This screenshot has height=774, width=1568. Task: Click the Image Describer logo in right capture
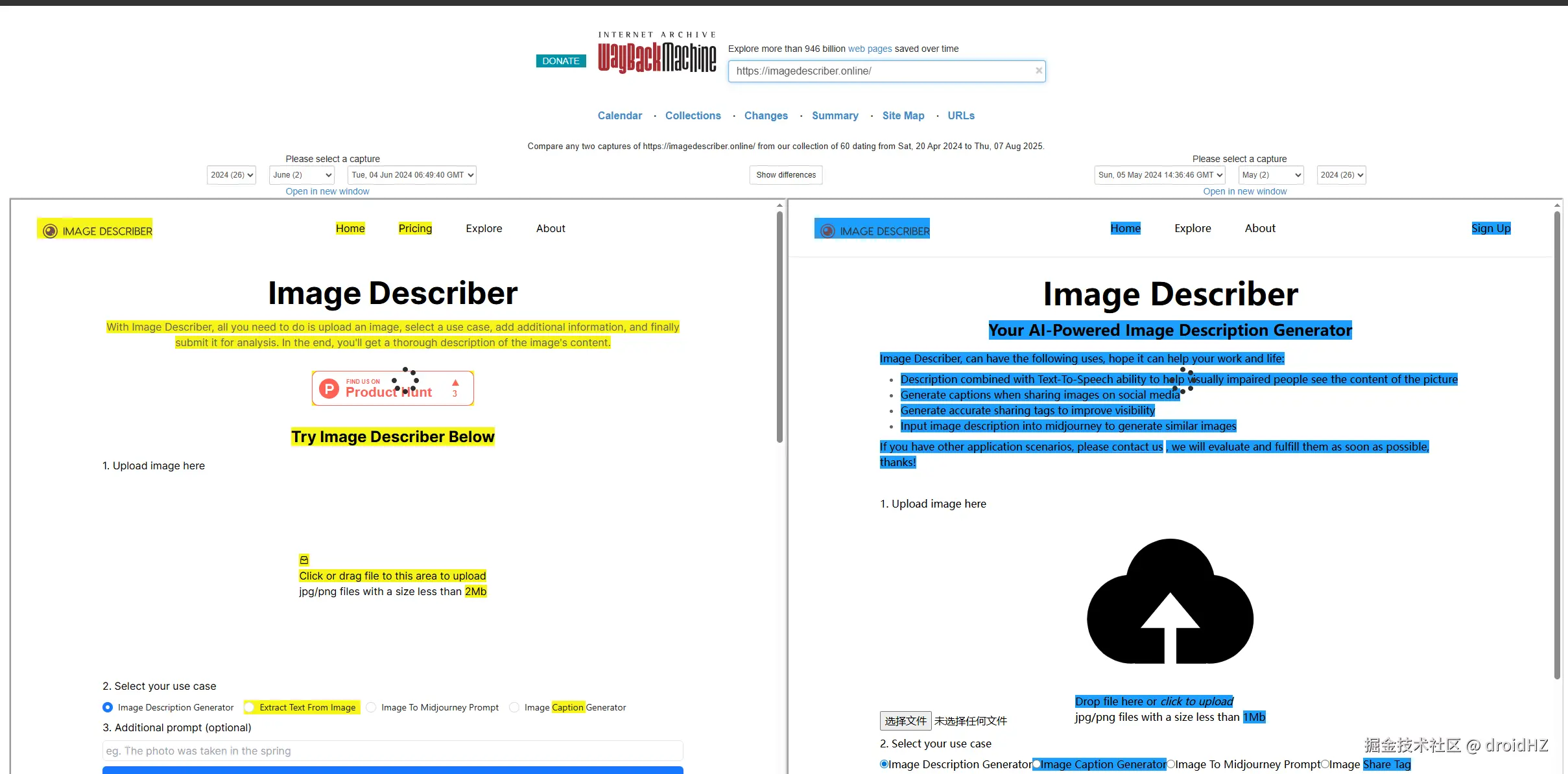click(872, 231)
